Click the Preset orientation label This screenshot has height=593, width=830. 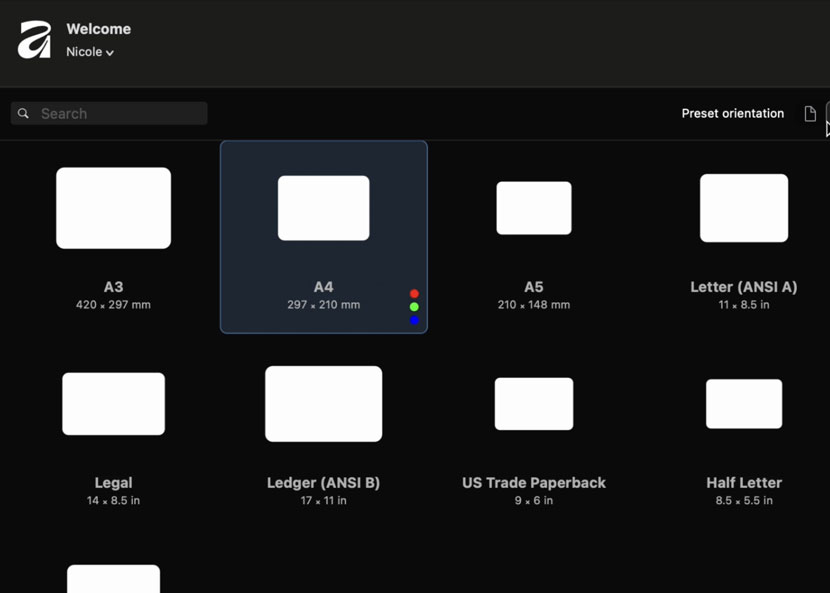732,114
